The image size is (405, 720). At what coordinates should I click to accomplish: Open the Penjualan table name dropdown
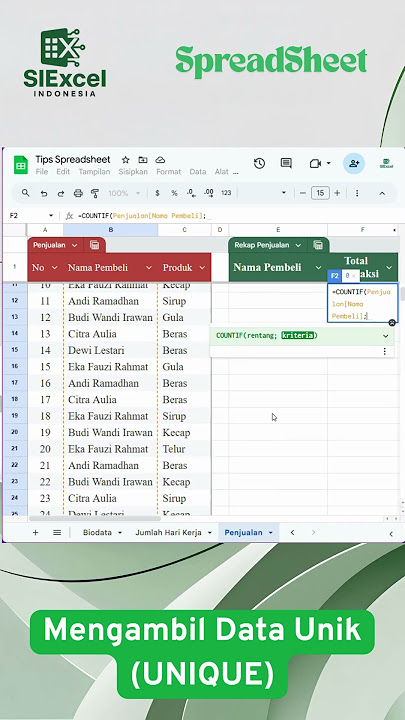(74, 245)
